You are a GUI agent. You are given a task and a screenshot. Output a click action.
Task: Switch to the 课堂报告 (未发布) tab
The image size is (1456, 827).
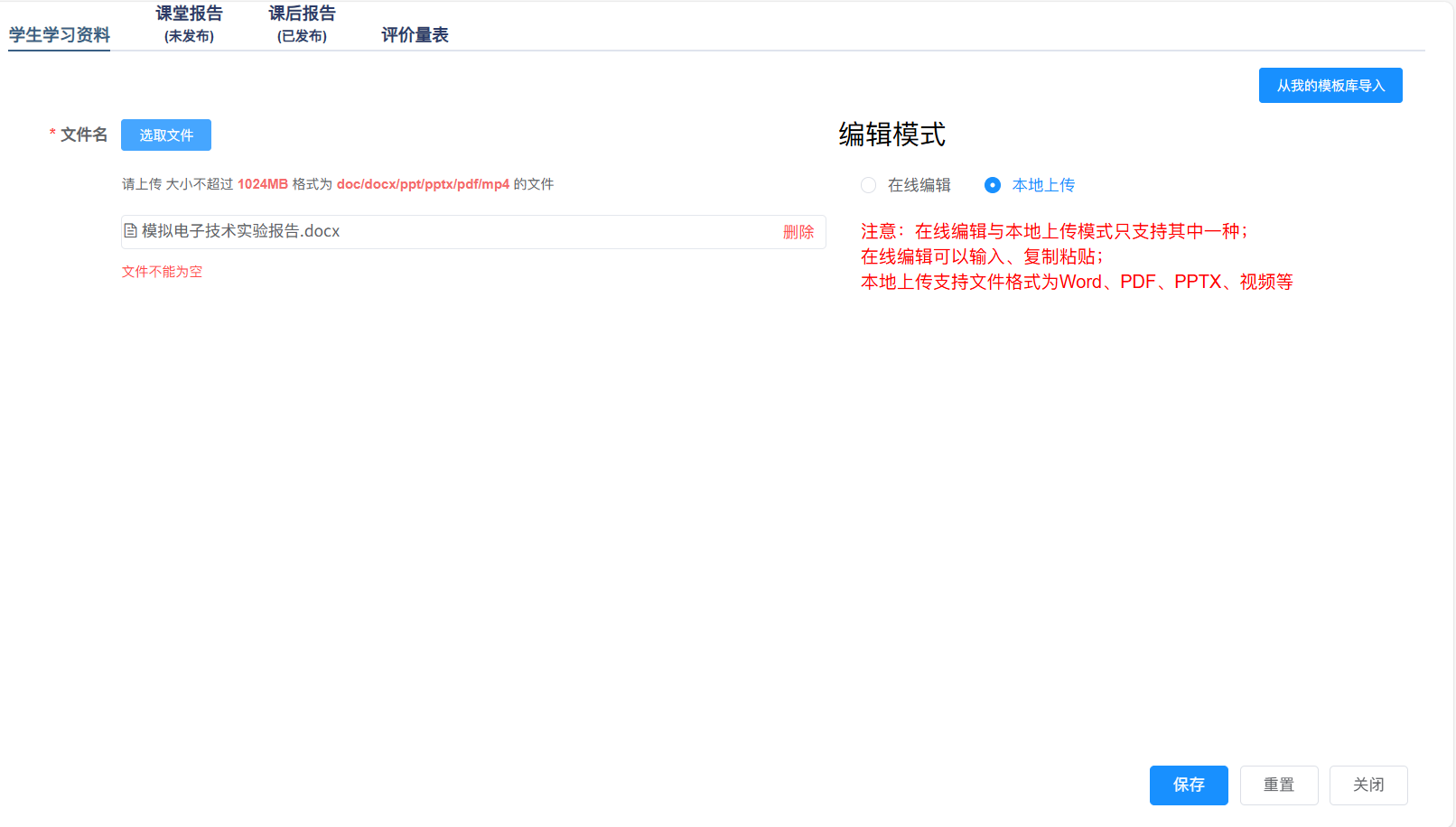(189, 24)
